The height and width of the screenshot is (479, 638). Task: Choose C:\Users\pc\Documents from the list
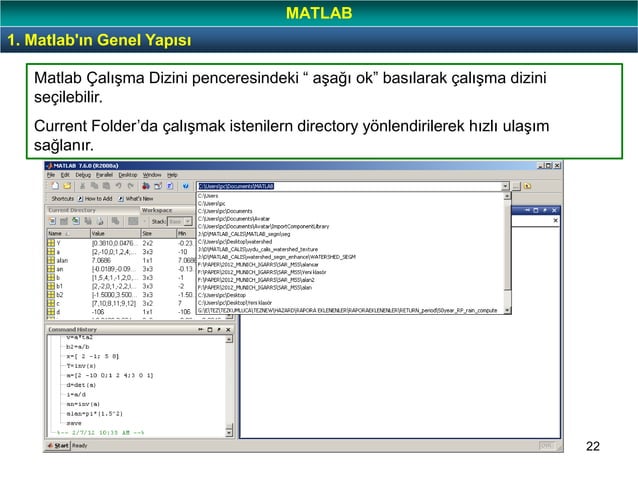[x=352, y=211]
